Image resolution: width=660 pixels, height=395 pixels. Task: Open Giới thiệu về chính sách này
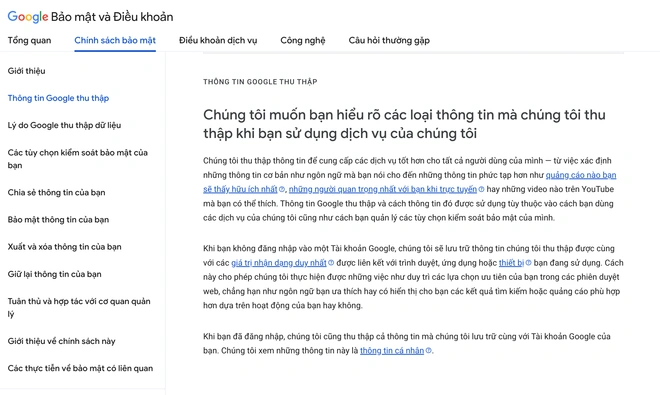point(61,341)
